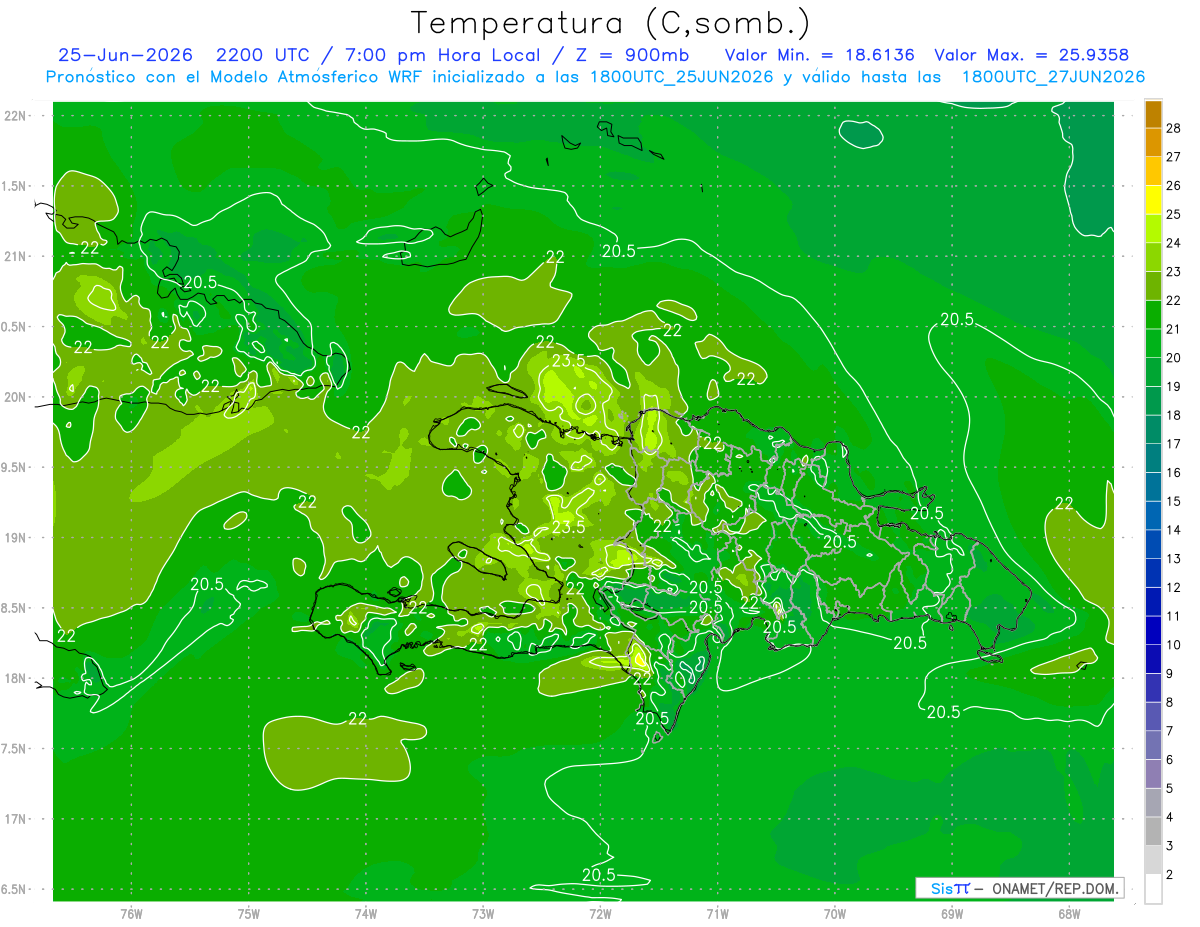
Task: Click the Valor Max. = 25.9358 text
Action: [1031, 55]
